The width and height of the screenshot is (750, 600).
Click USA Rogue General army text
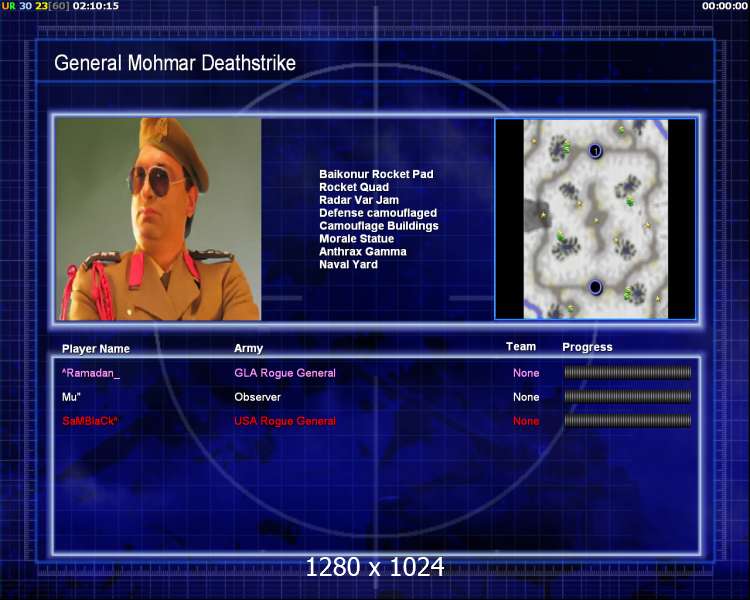(285, 421)
